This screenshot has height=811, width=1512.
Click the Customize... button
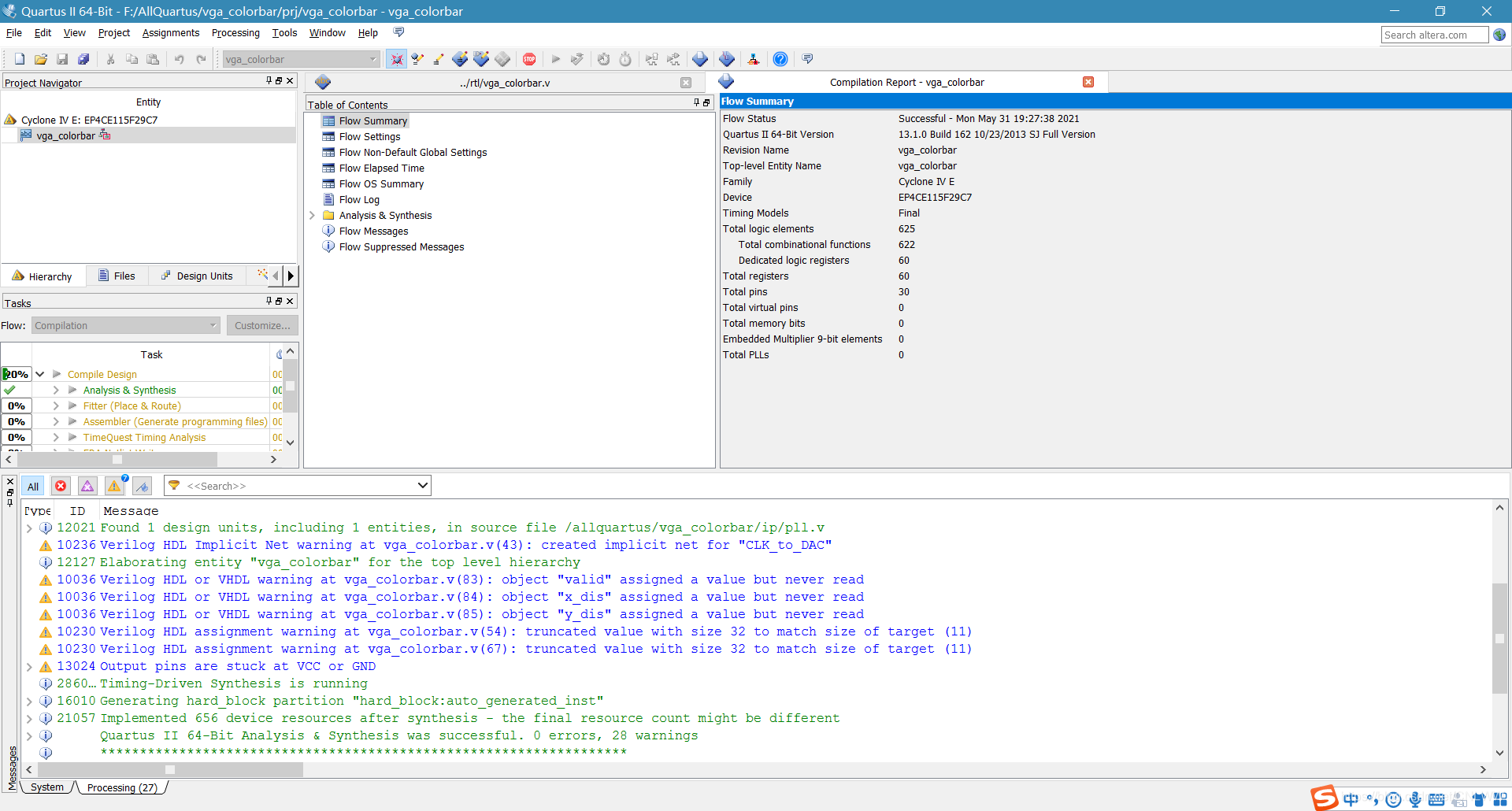point(262,325)
